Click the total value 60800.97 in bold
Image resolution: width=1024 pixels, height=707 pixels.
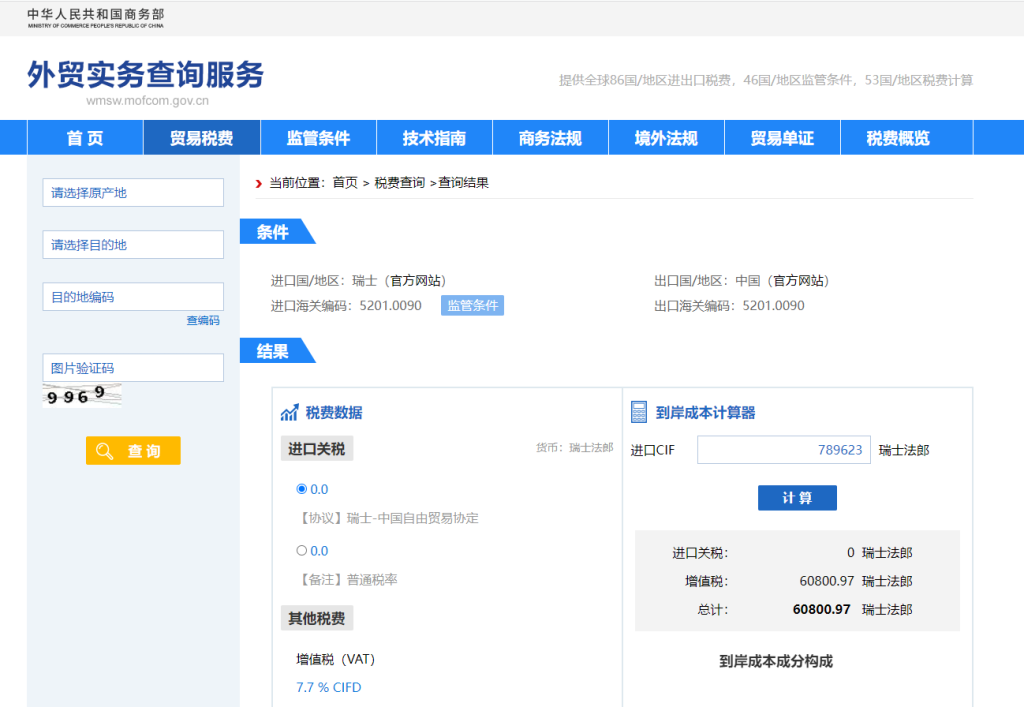822,610
